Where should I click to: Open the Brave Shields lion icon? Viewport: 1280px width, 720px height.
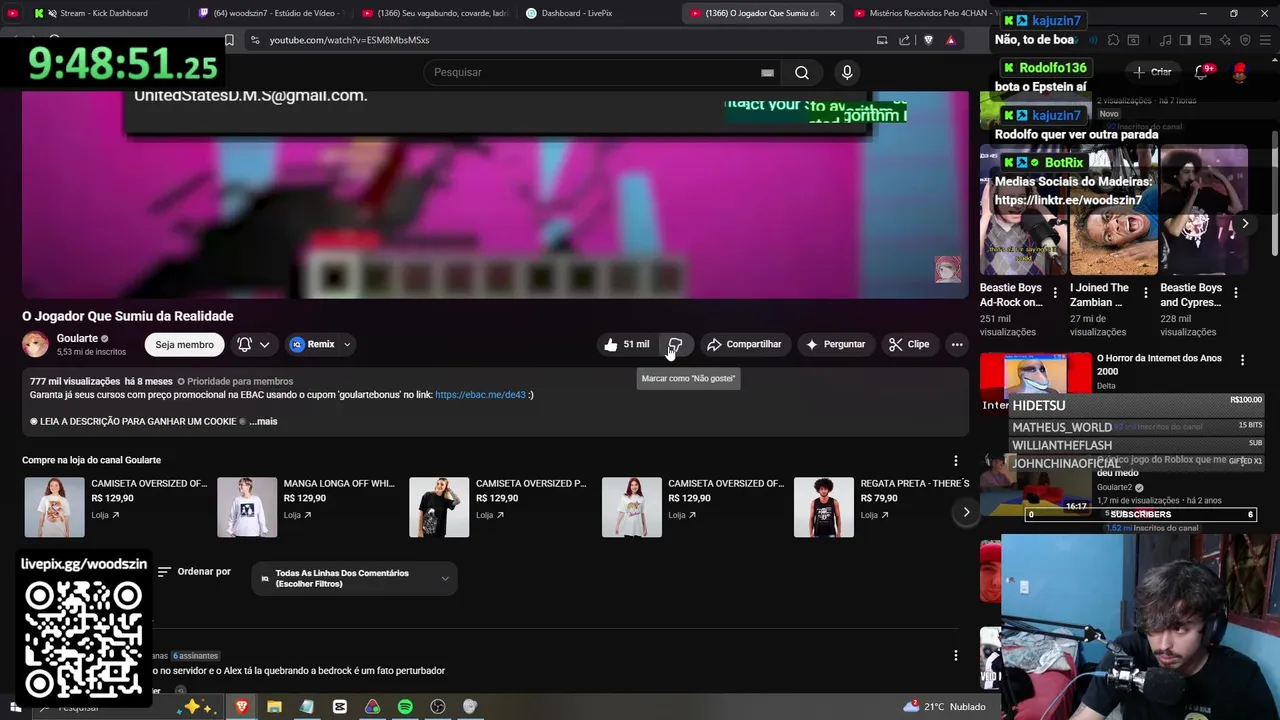pyautogui.click(x=928, y=40)
